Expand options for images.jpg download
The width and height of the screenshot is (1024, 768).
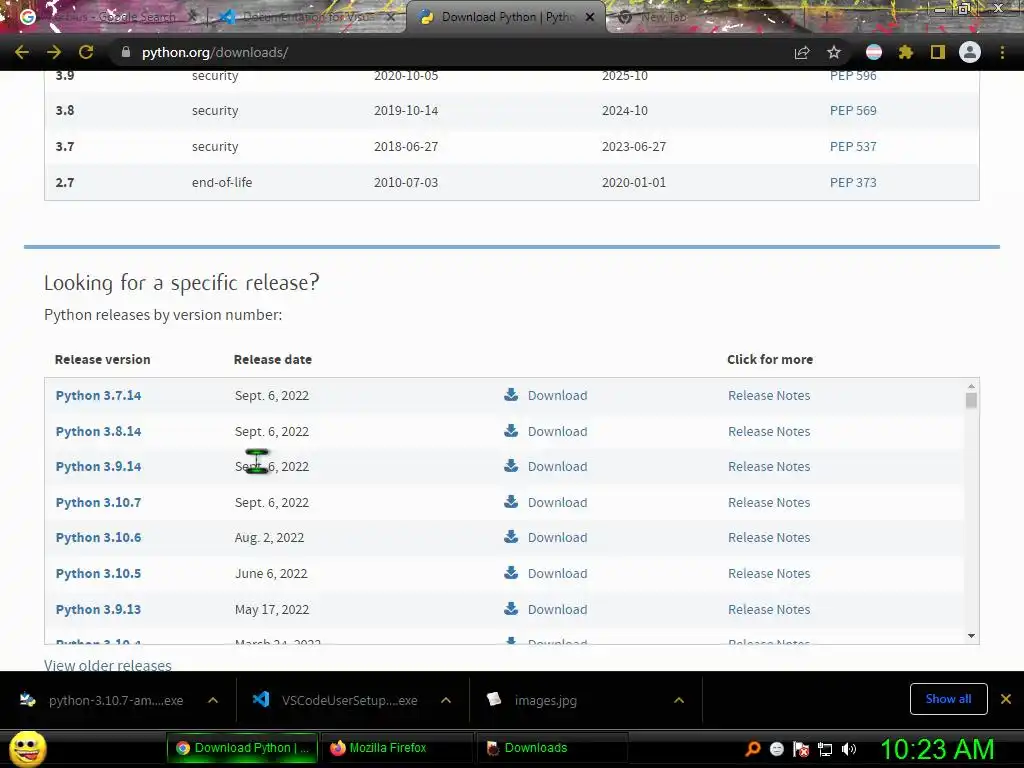click(679, 700)
